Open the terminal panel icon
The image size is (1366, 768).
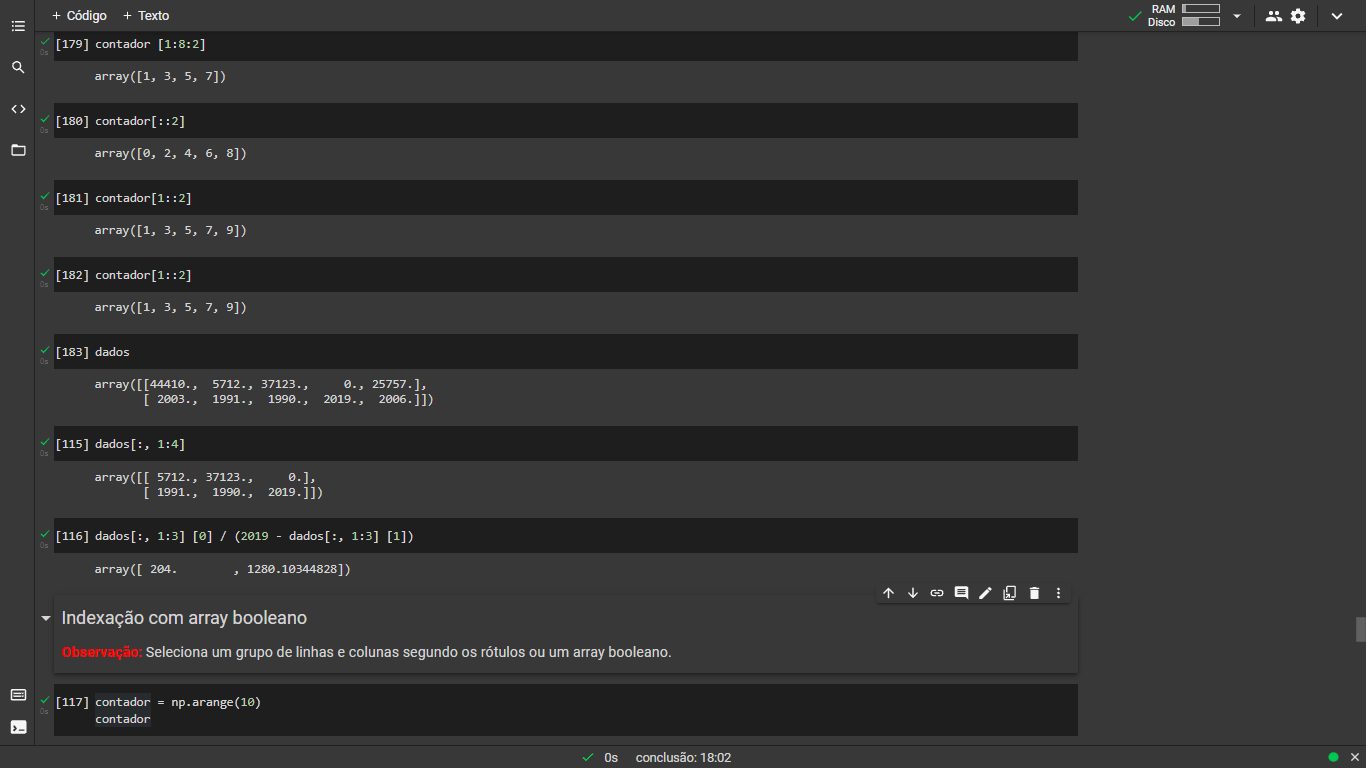pyautogui.click(x=18, y=727)
